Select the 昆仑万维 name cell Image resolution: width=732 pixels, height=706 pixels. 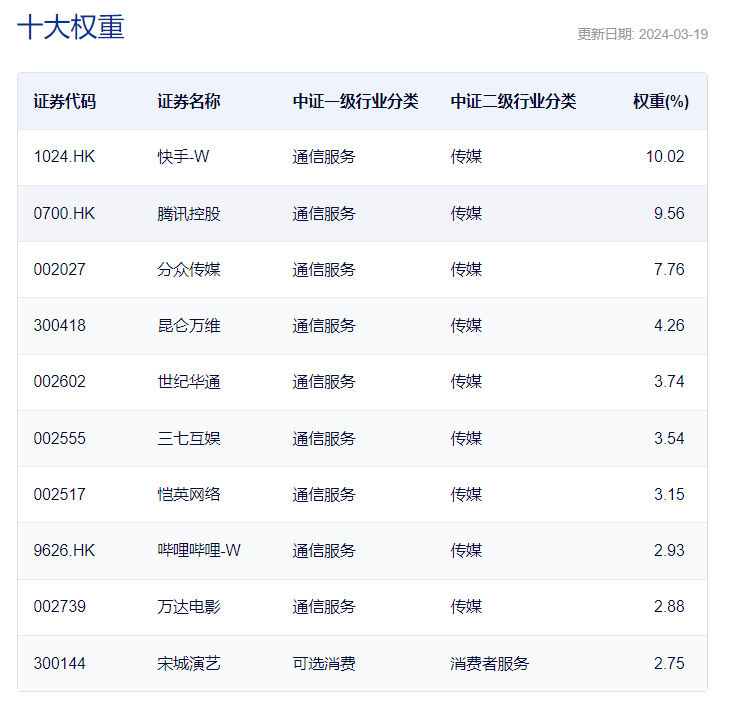(x=189, y=325)
